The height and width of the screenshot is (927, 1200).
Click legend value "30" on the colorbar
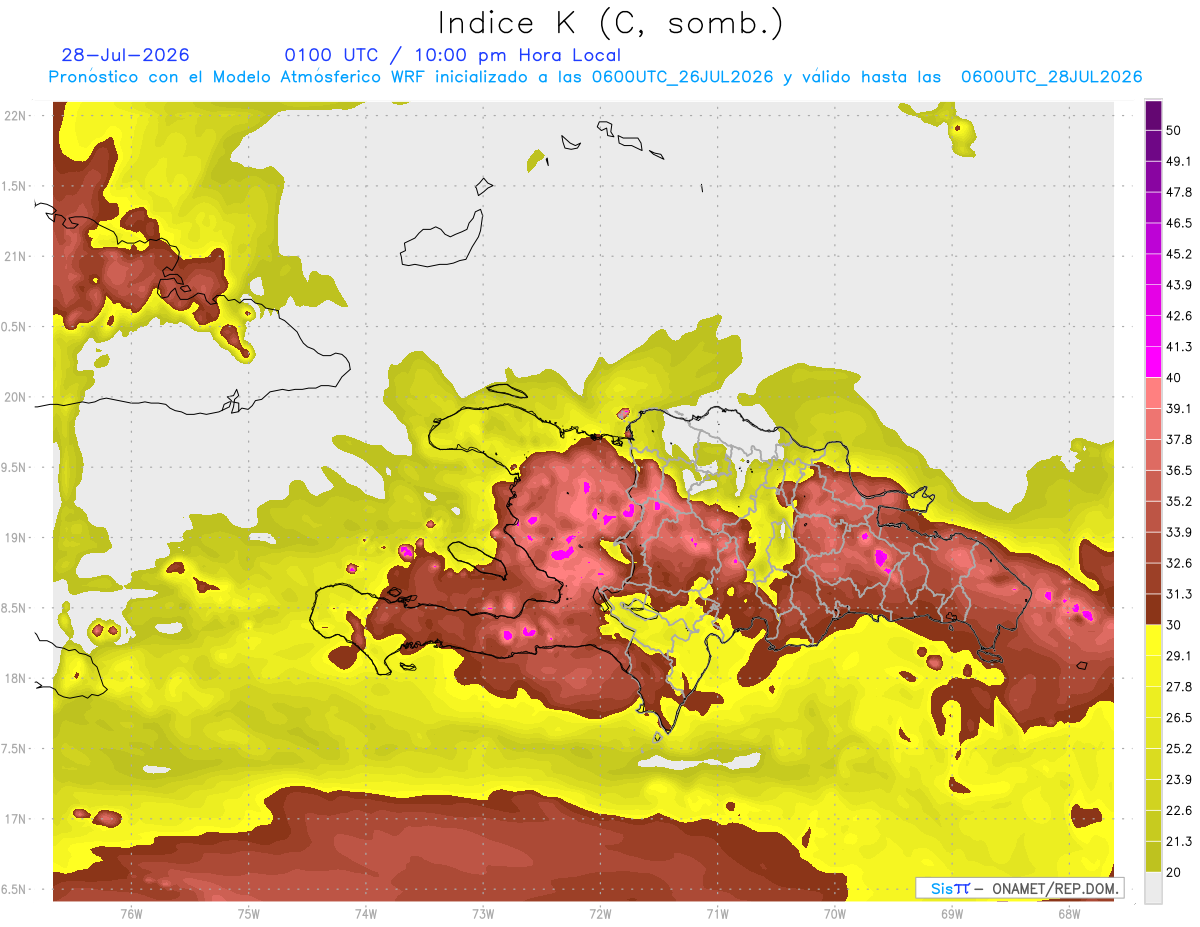1175,625
